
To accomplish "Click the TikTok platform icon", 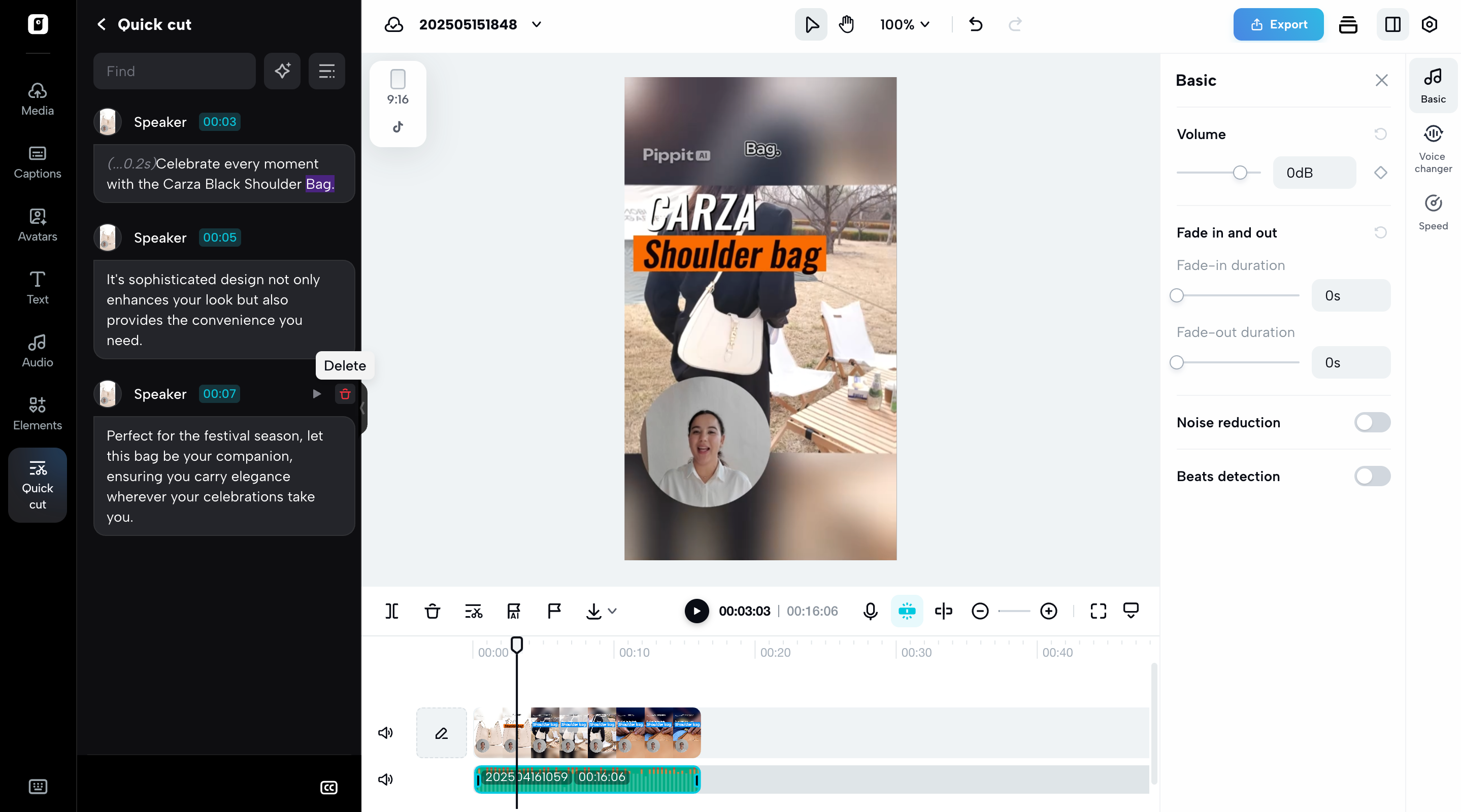I will [397, 127].
